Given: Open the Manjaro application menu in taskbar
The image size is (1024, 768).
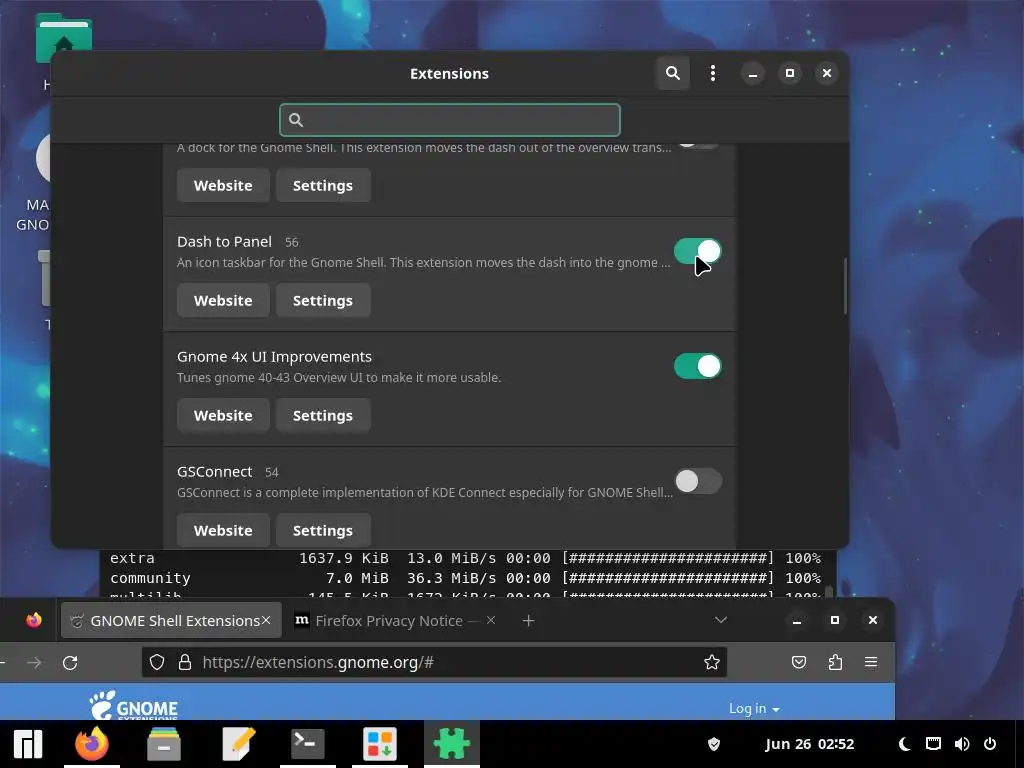Looking at the screenshot, I should 27,744.
